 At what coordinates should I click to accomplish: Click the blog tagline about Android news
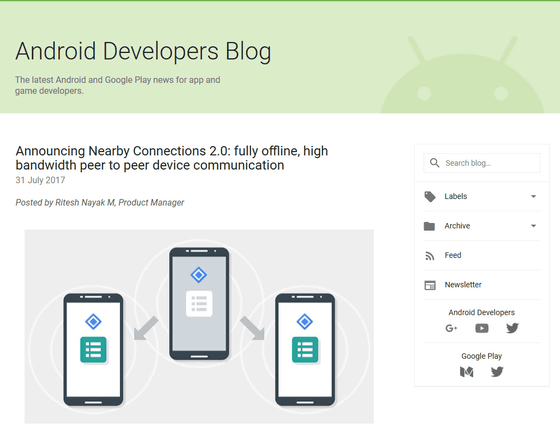(118, 85)
